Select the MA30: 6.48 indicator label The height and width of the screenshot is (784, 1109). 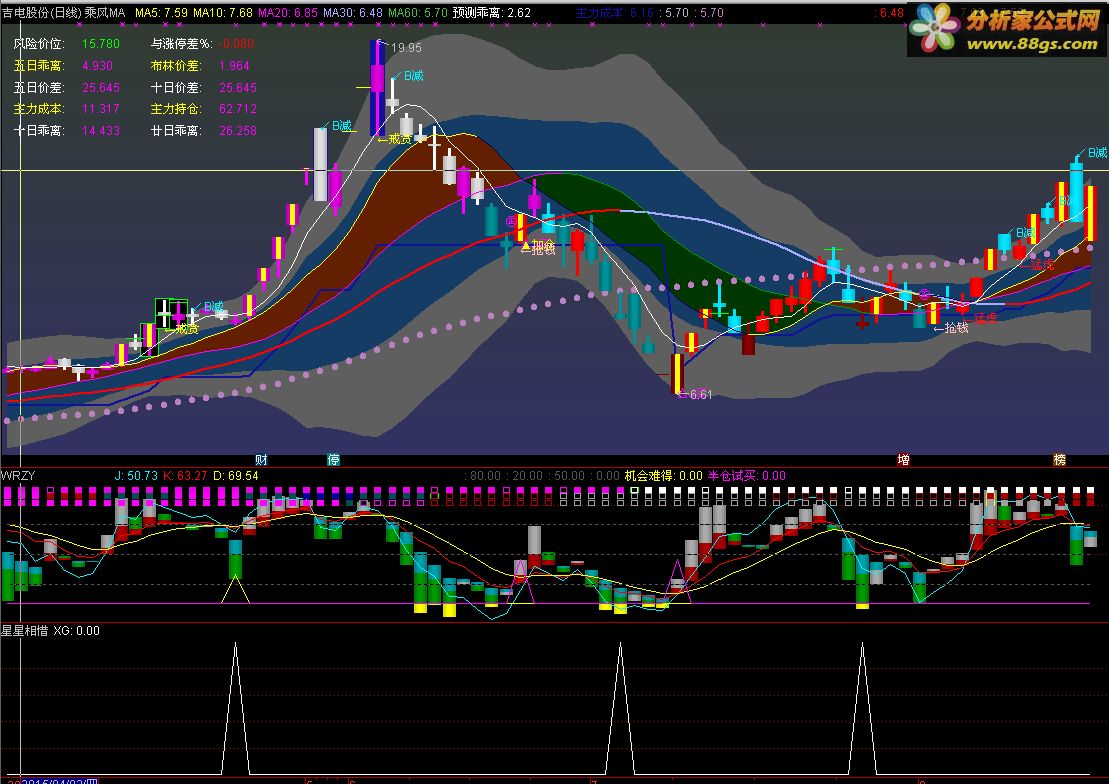(353, 13)
